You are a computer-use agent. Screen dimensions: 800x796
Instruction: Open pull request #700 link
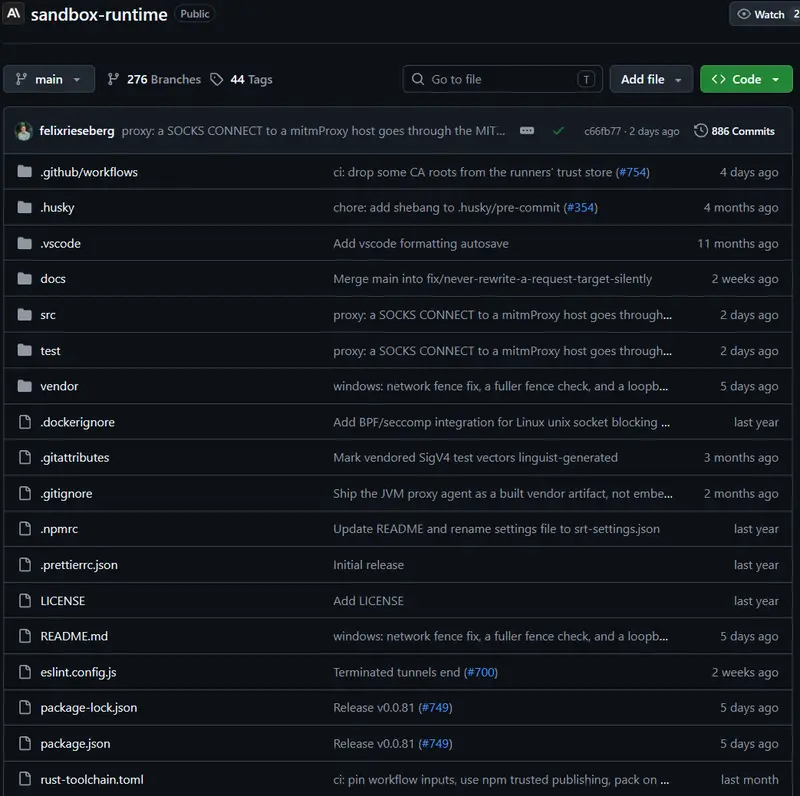481,672
